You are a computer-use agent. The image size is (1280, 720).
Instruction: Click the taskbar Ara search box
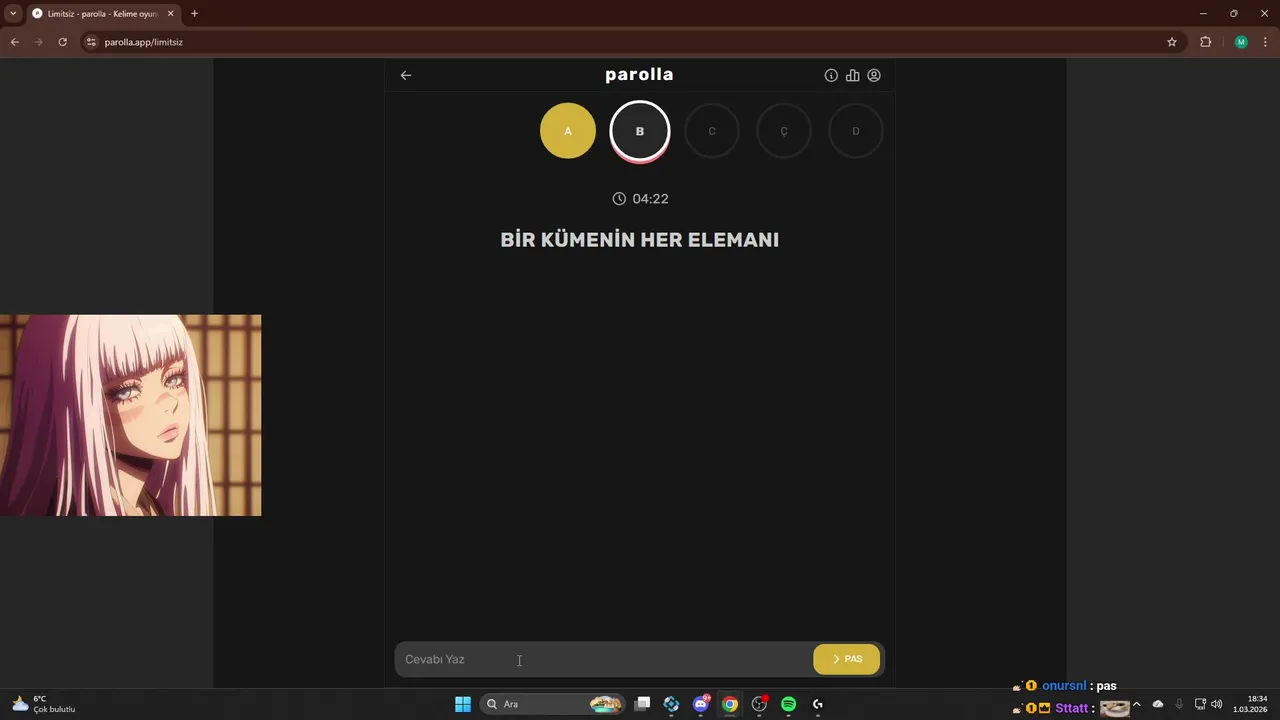coord(551,704)
